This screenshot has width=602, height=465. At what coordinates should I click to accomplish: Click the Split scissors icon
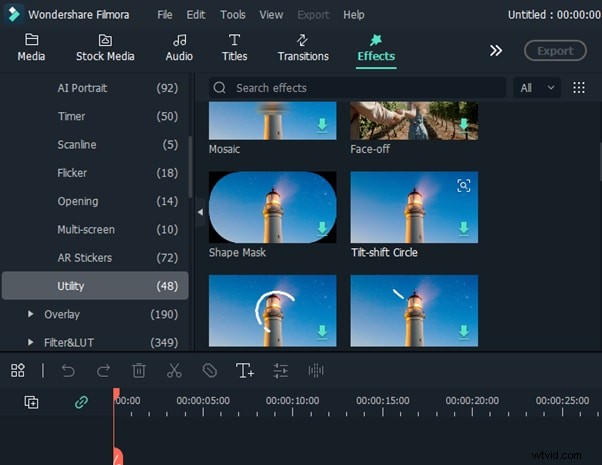click(x=174, y=371)
